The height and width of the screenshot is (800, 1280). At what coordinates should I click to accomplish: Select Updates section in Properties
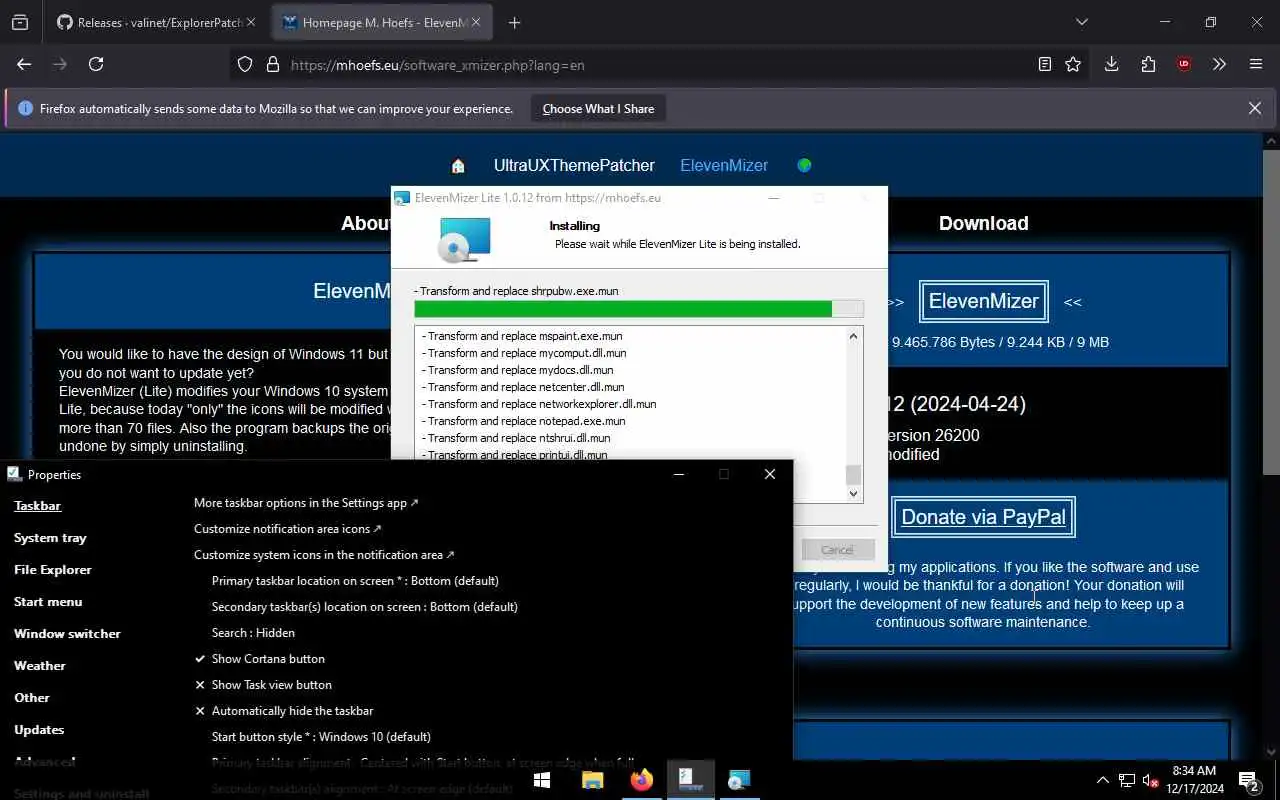(x=39, y=730)
